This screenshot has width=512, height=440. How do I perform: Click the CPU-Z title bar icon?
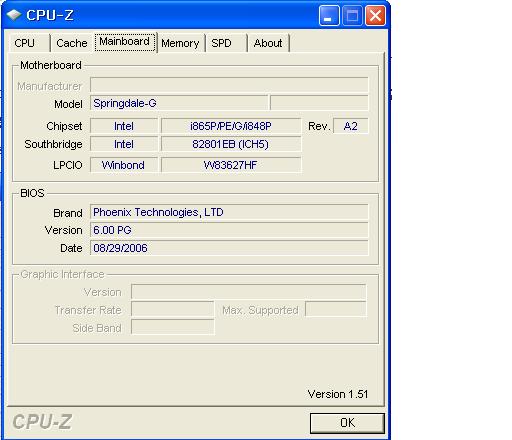14,15
